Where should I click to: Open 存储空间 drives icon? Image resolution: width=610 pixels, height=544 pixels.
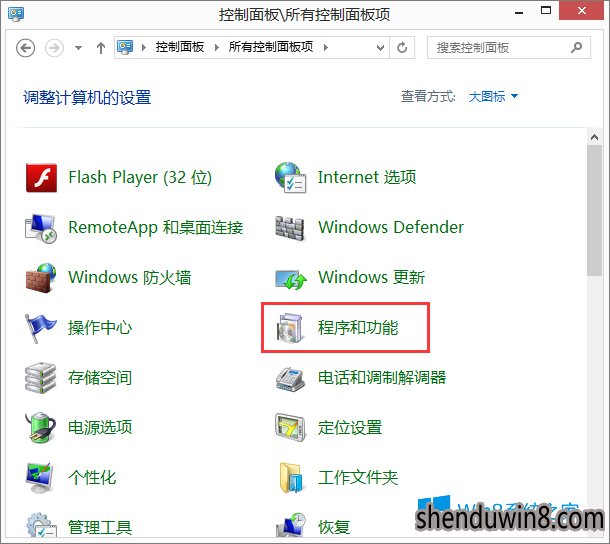point(40,378)
